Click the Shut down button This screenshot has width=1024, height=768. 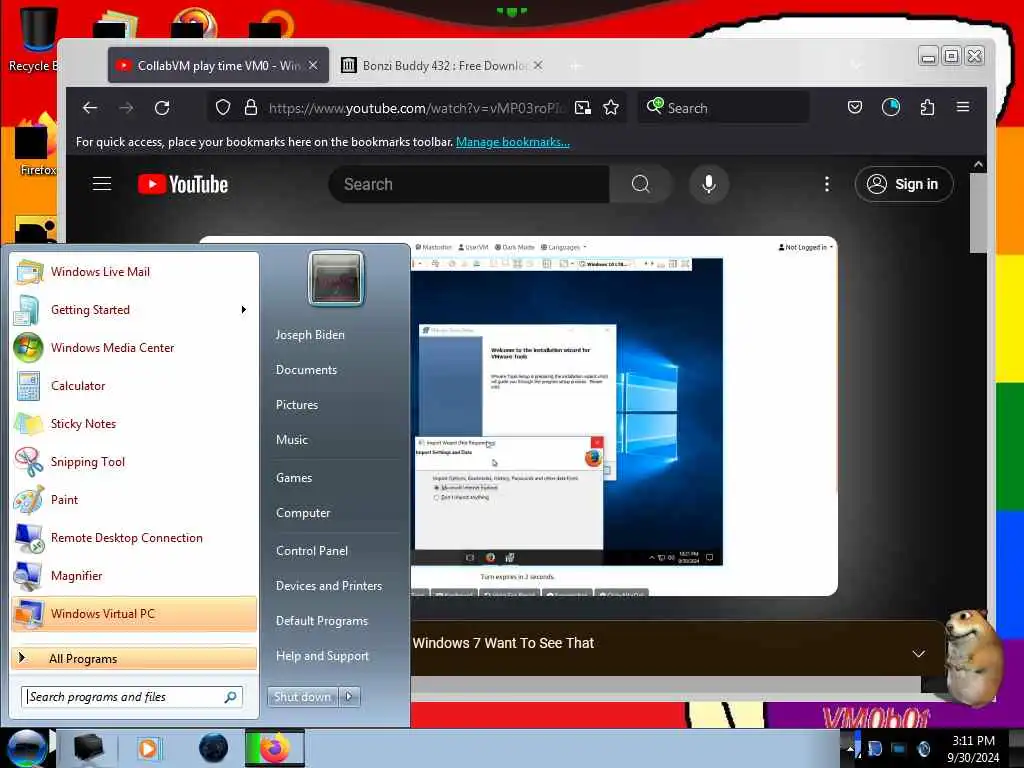302,697
